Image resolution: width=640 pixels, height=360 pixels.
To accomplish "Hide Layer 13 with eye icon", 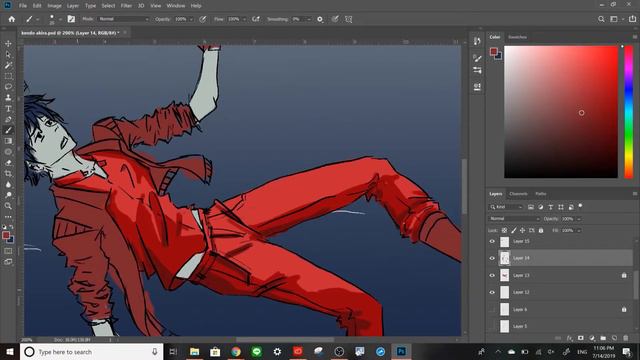I will click(x=492, y=276).
